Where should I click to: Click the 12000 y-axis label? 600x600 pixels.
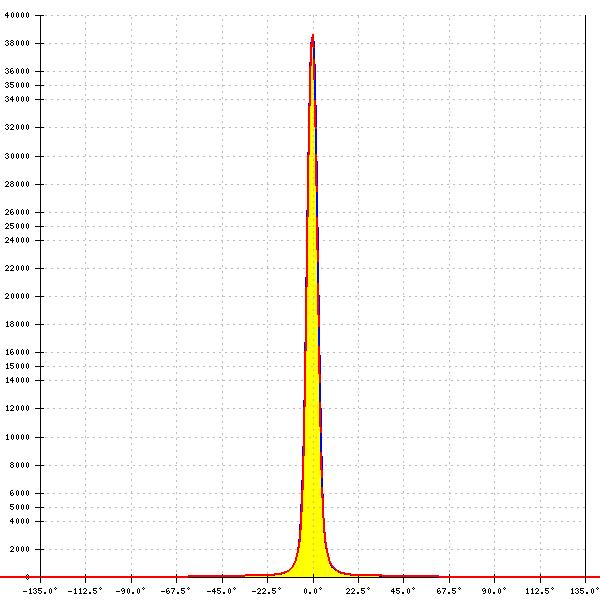17,408
